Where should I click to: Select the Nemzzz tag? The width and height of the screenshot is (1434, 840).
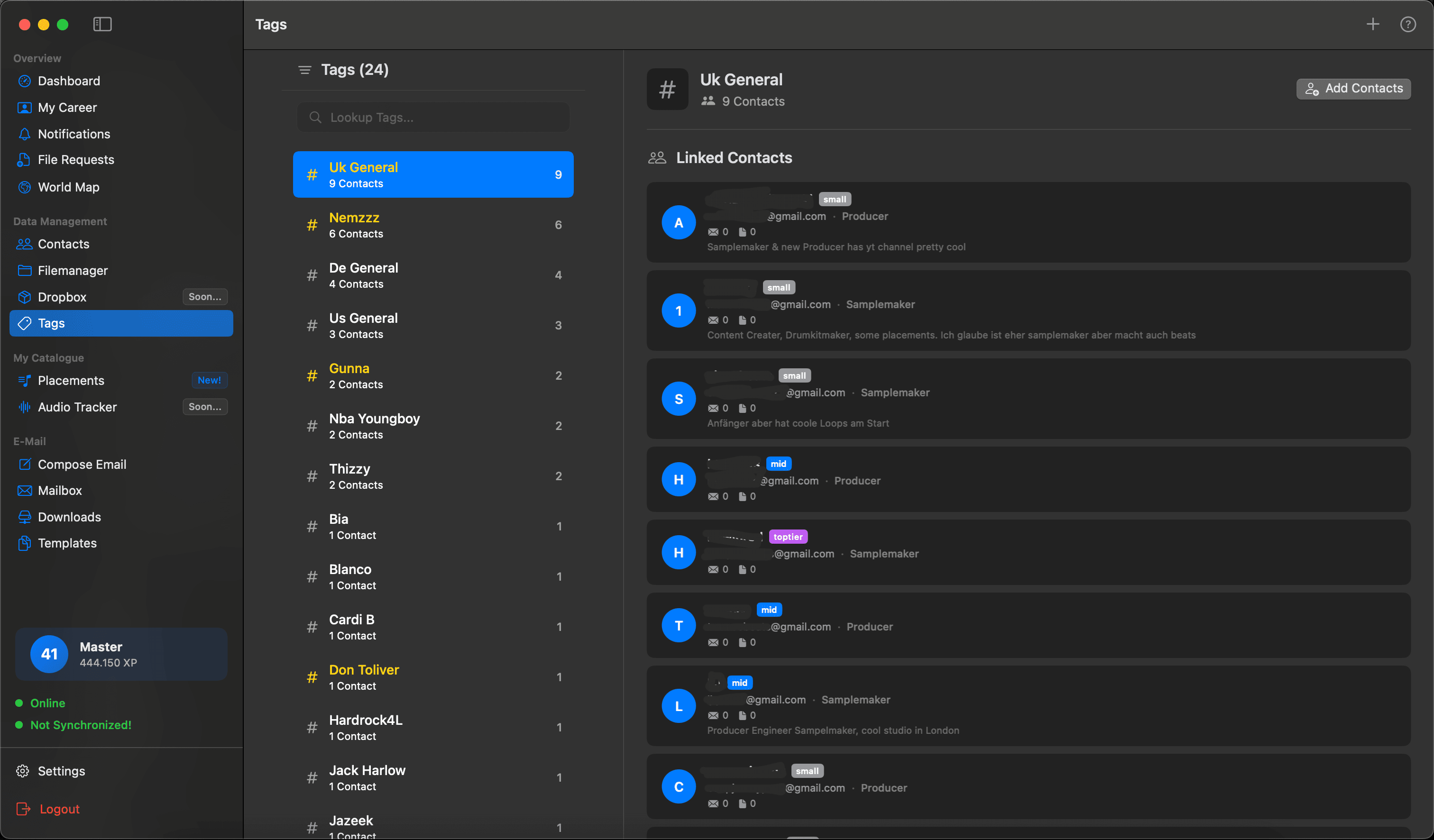click(x=433, y=225)
